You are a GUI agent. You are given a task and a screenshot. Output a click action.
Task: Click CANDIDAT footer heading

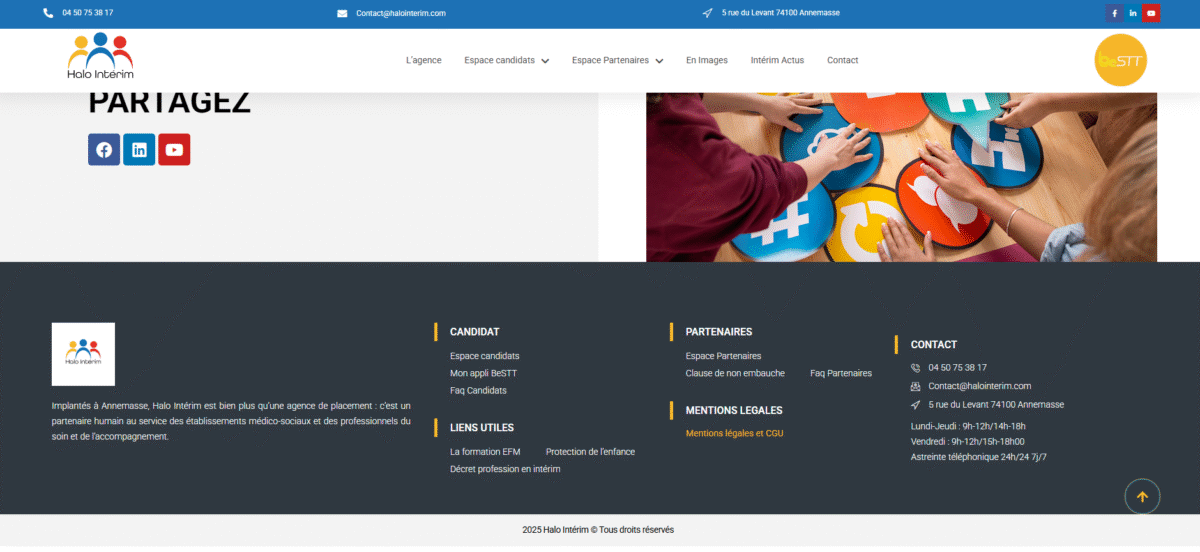coord(474,332)
